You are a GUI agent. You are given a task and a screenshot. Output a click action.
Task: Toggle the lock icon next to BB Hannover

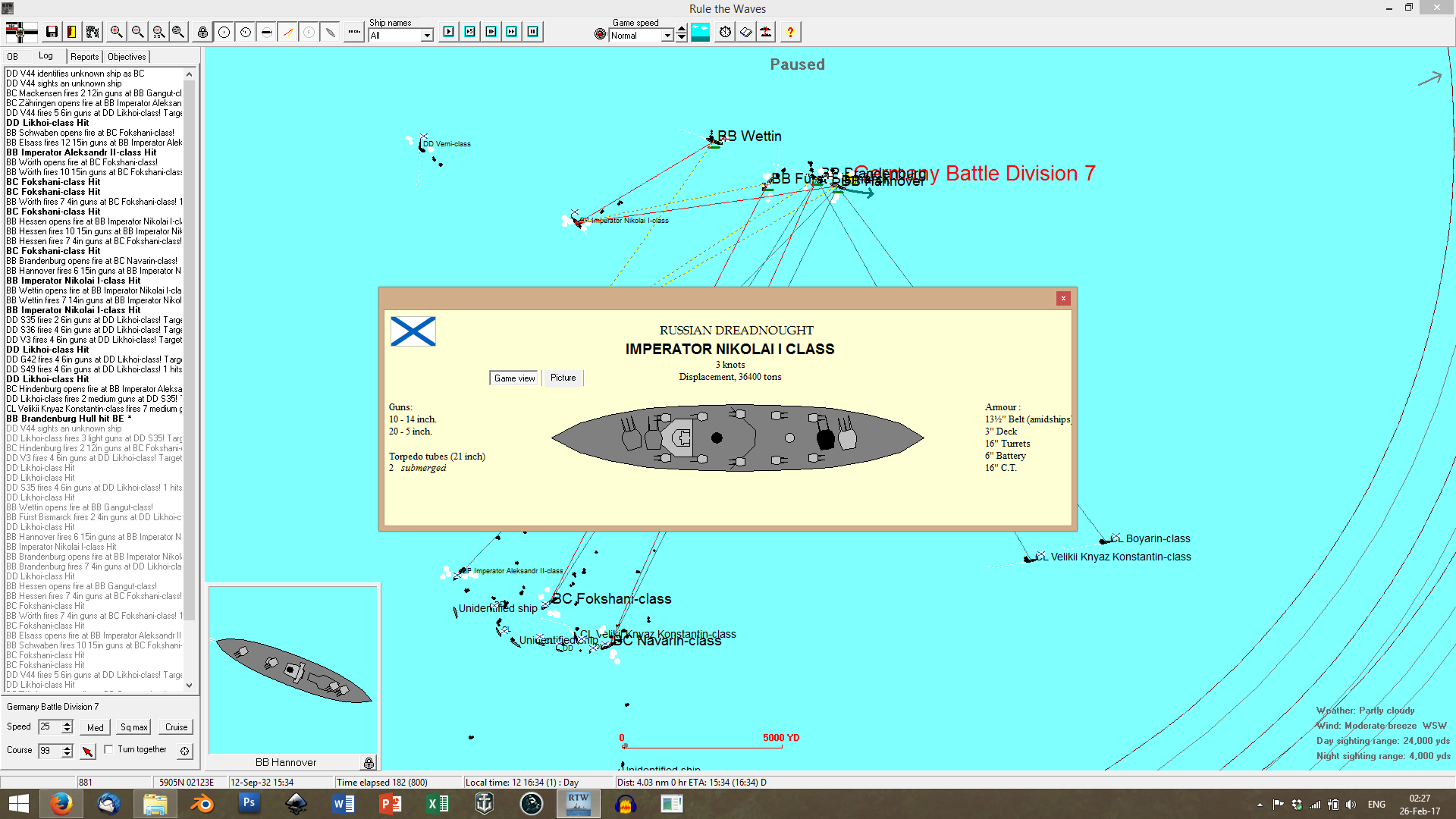[x=369, y=763]
